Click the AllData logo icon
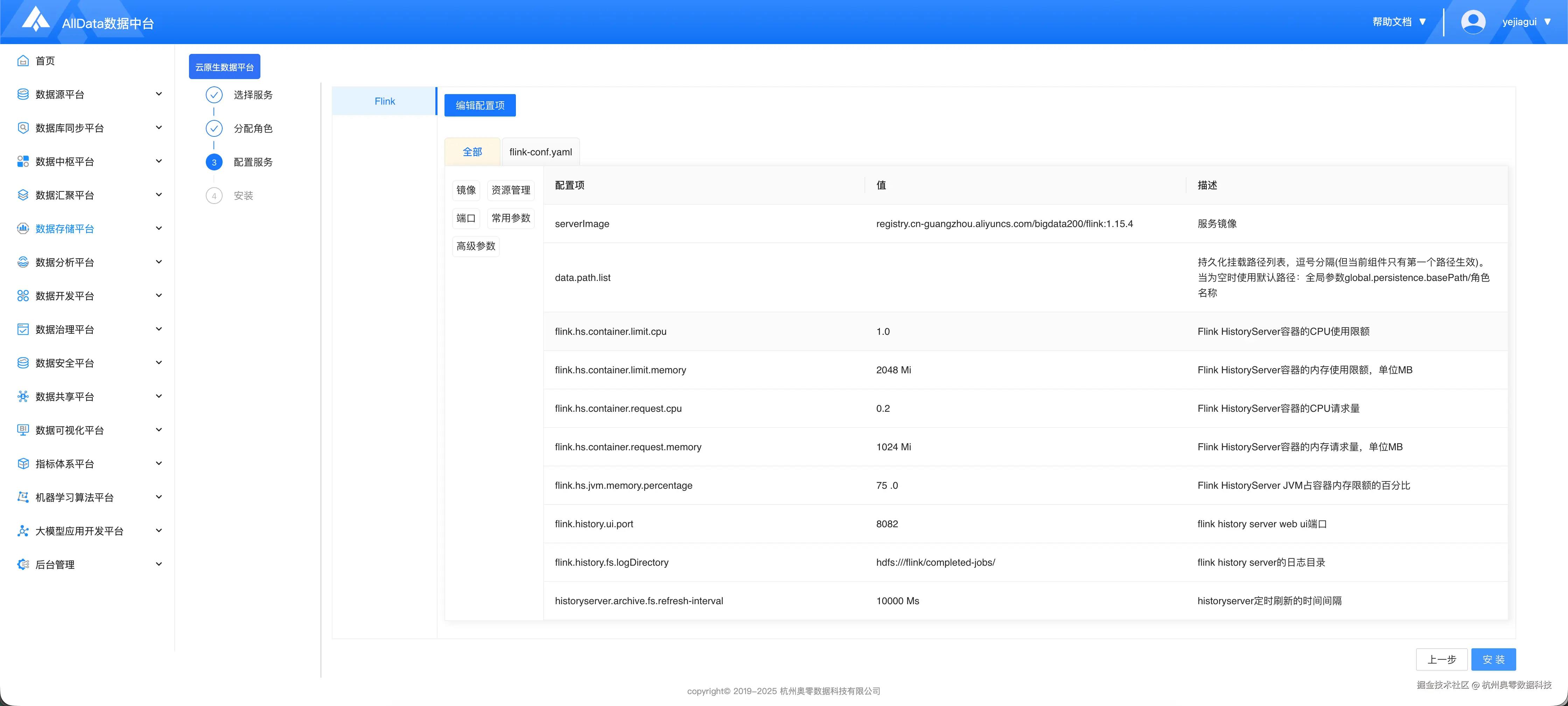The height and width of the screenshot is (706, 1568). click(35, 20)
